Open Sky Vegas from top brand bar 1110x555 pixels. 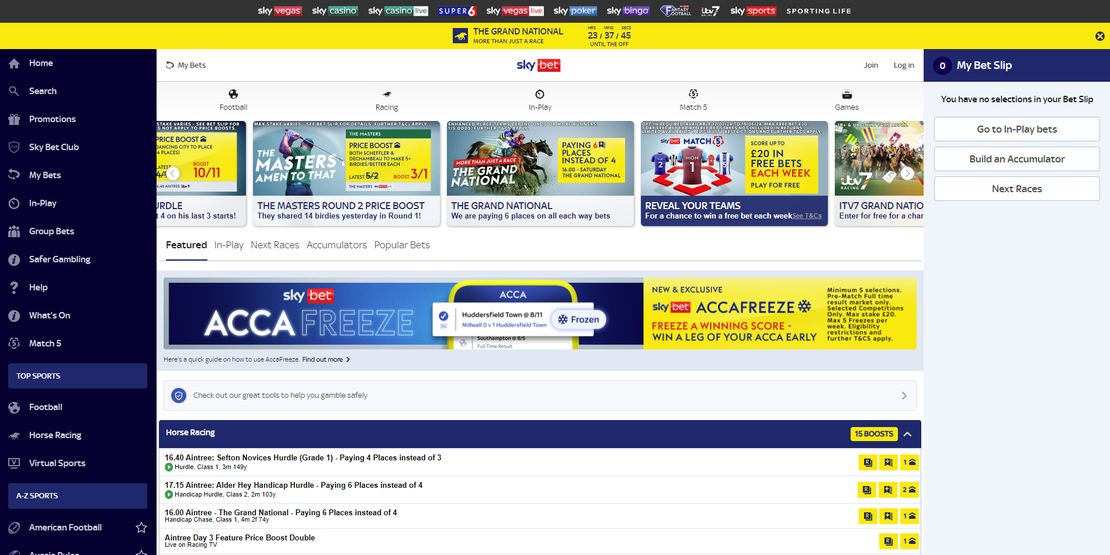pos(280,11)
